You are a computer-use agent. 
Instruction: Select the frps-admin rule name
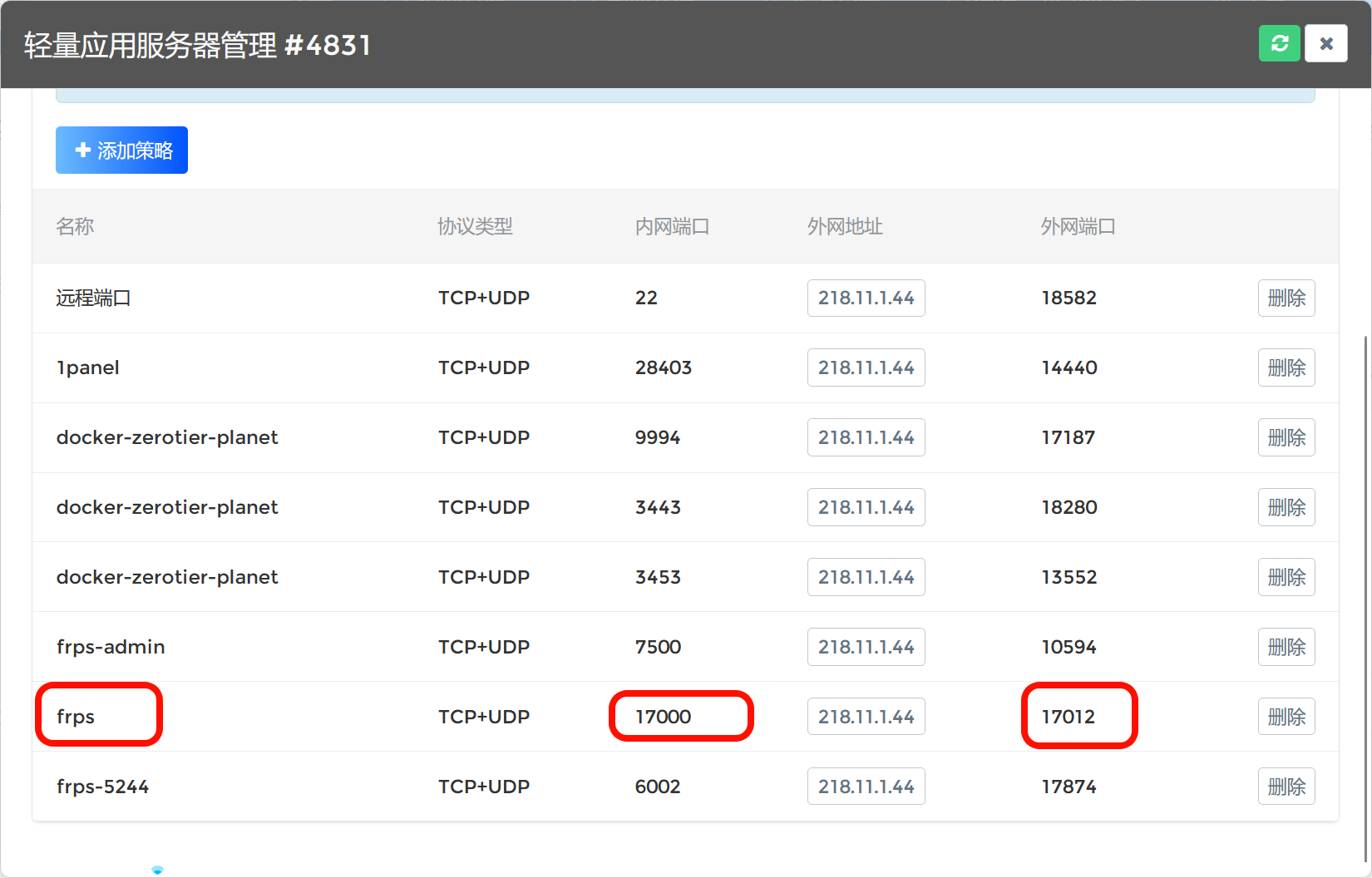[111, 648]
